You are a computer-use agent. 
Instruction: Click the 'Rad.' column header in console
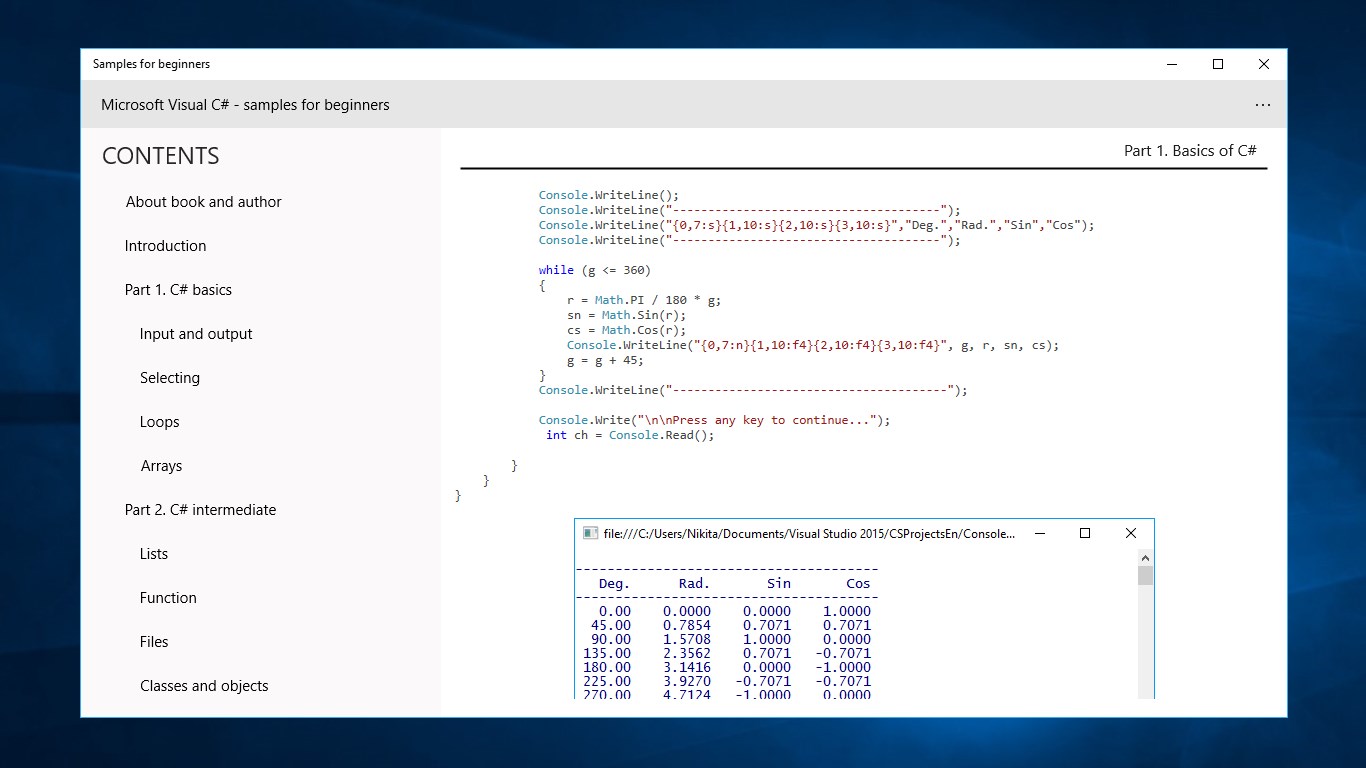point(694,583)
